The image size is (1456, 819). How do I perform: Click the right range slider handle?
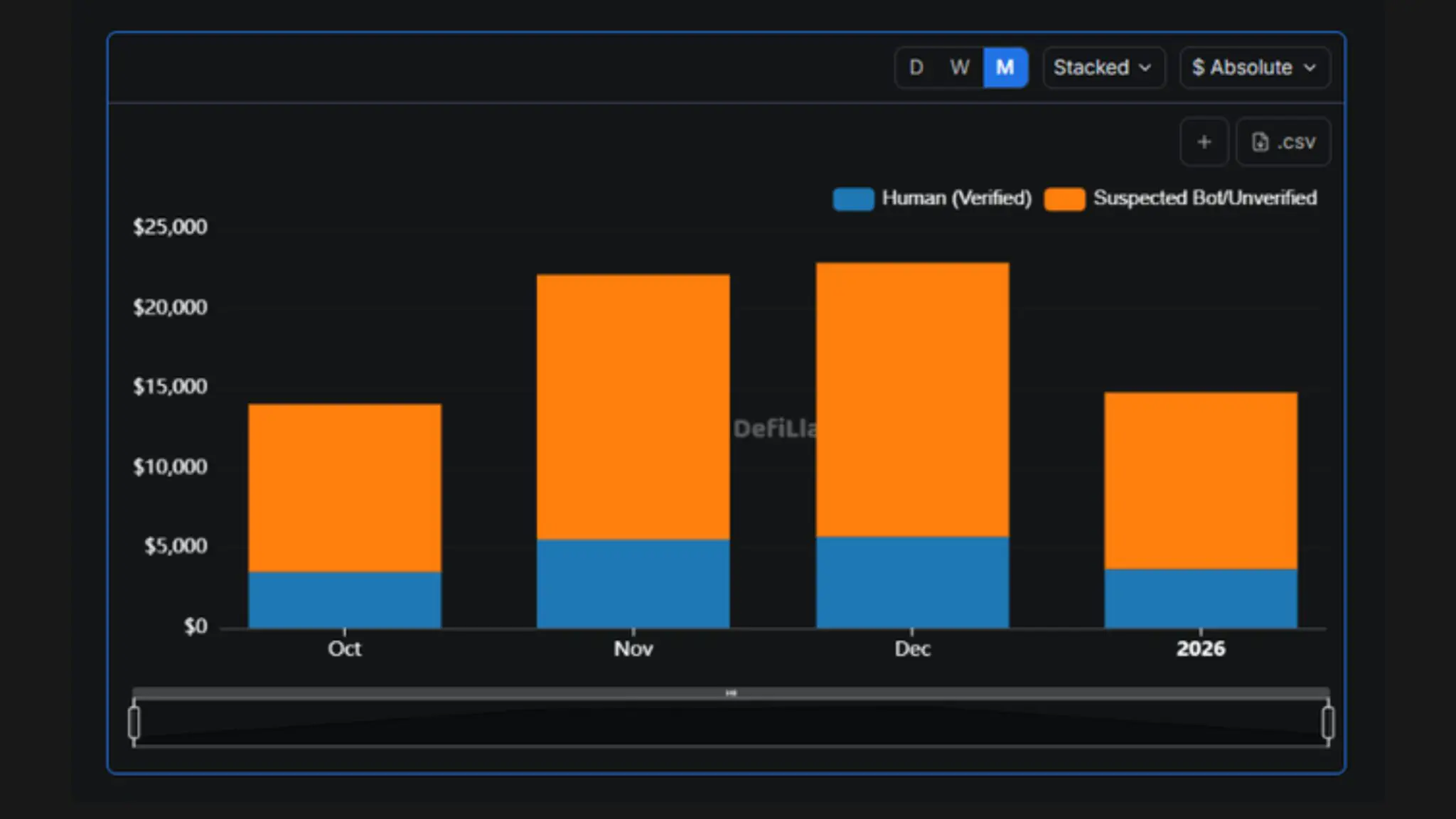pos(1327,723)
